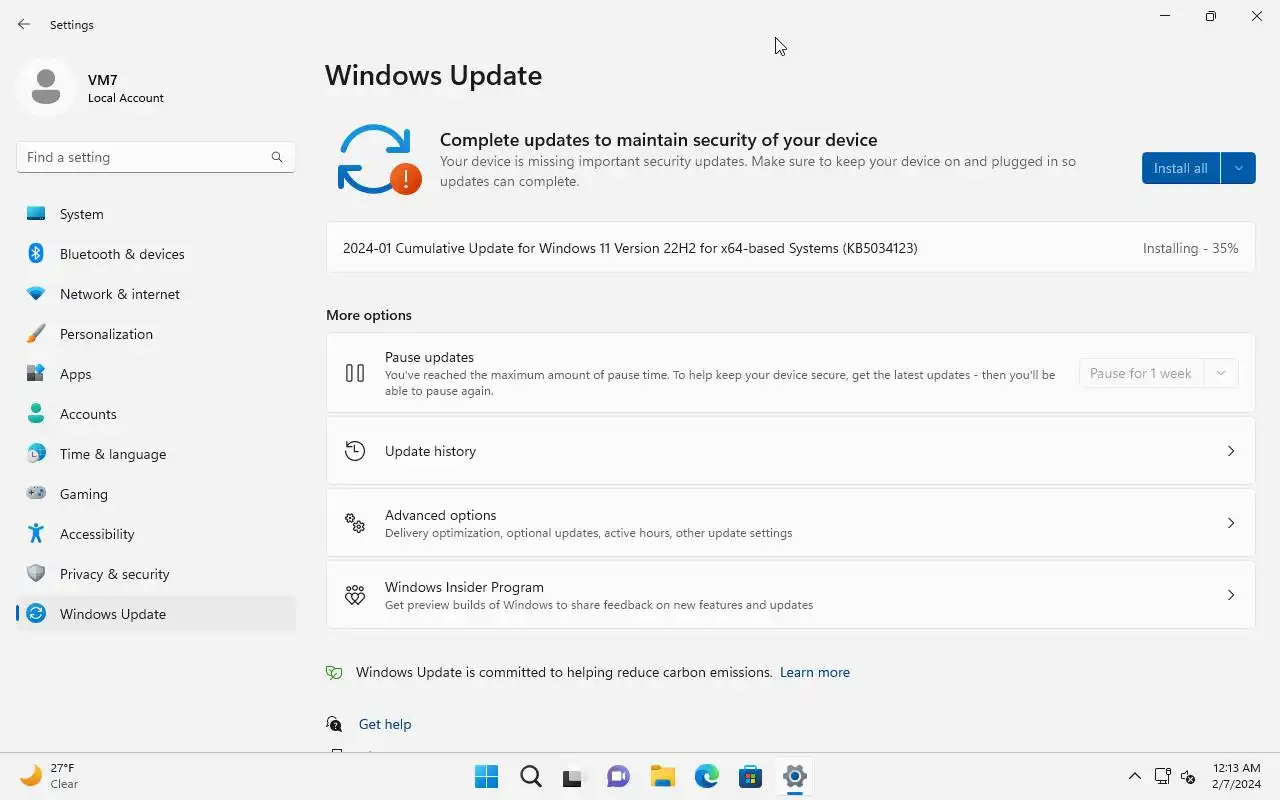Click the green leaf carbon emissions icon
Image resolution: width=1280 pixels, height=800 pixels.
(x=334, y=673)
